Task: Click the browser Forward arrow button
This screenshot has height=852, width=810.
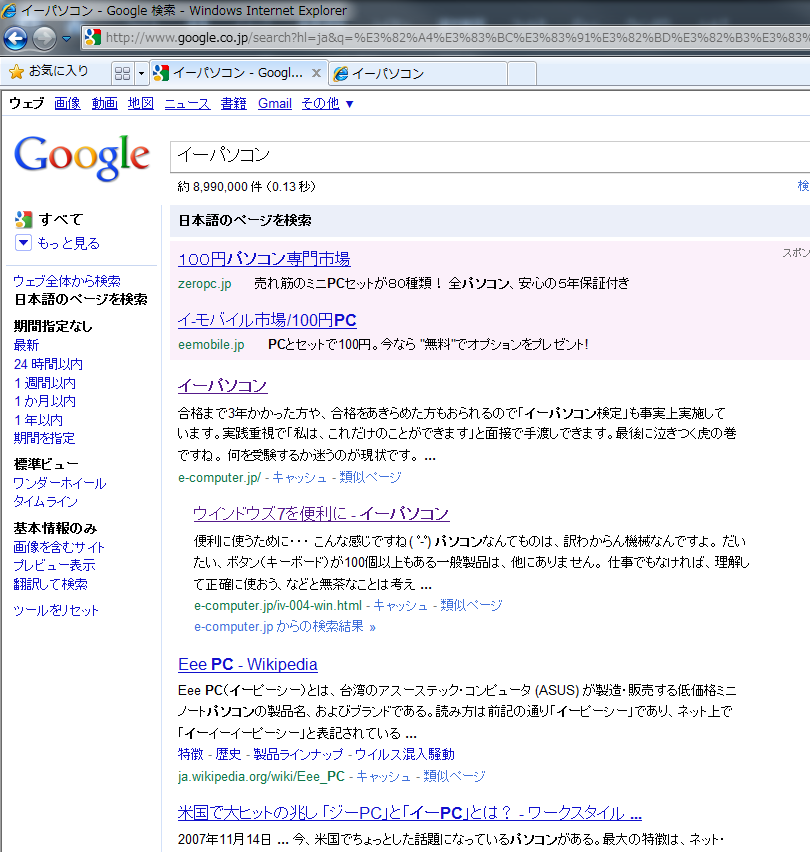Action: (x=44, y=38)
